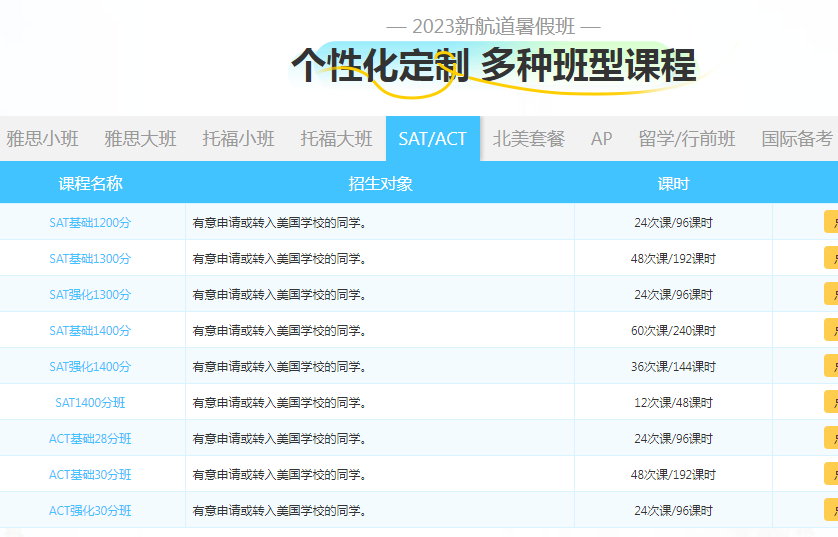Viewport: 838px width, 537px height.
Task: Open the SAT强化1400分 course link
Action: (90, 367)
